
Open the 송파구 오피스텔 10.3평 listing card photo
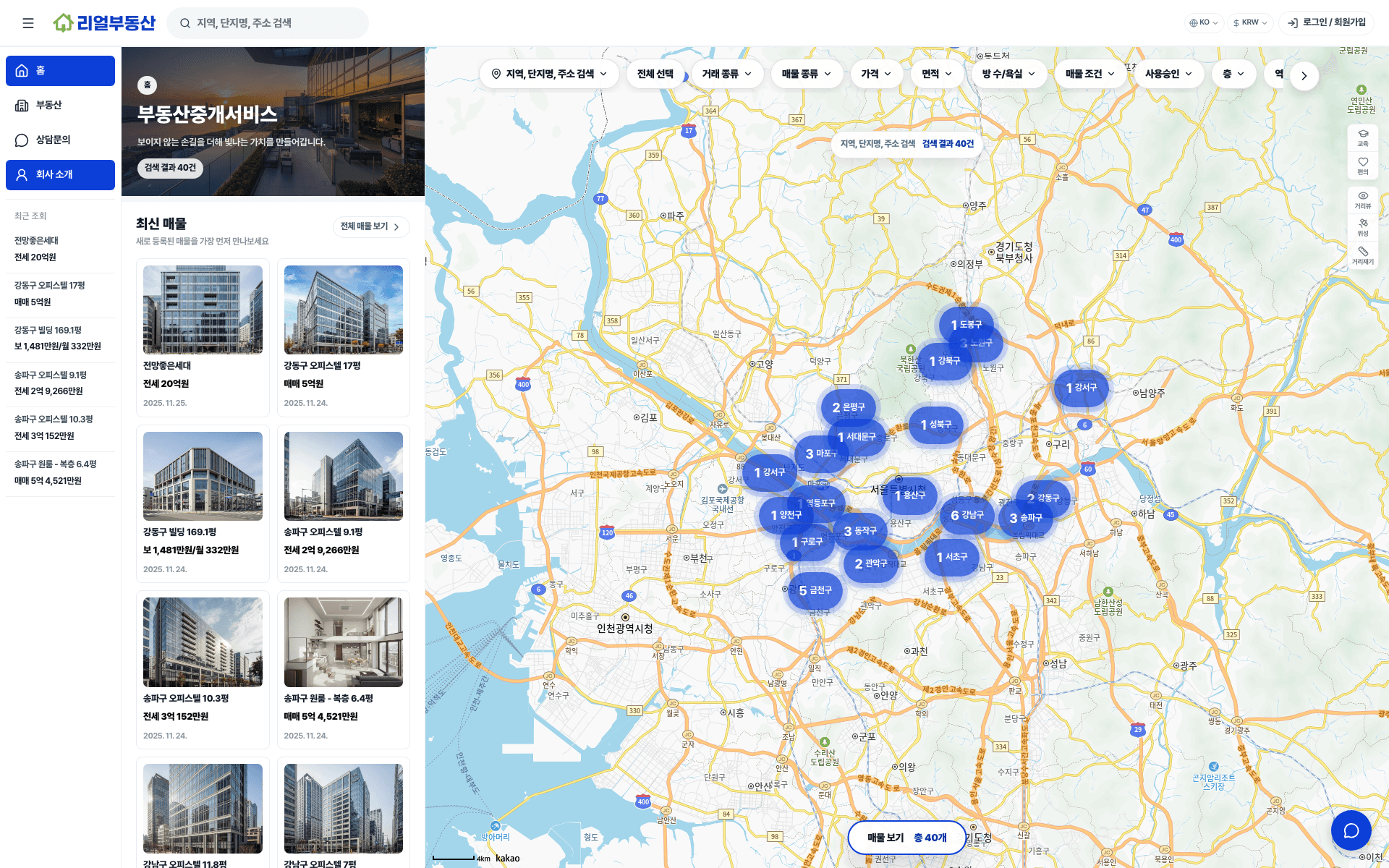click(x=203, y=642)
